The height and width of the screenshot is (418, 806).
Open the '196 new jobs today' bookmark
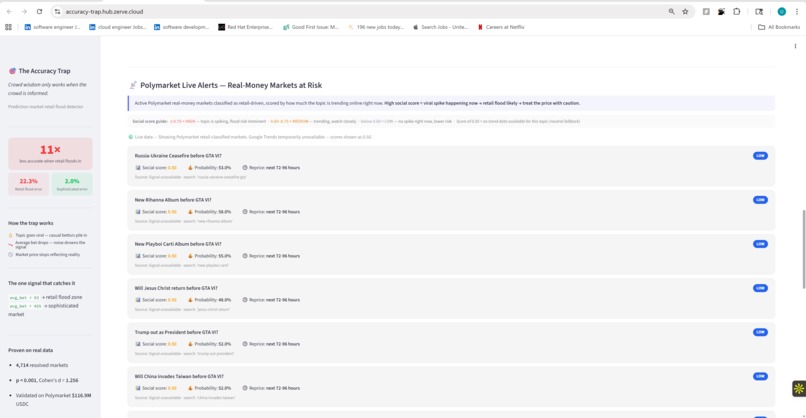(376, 27)
